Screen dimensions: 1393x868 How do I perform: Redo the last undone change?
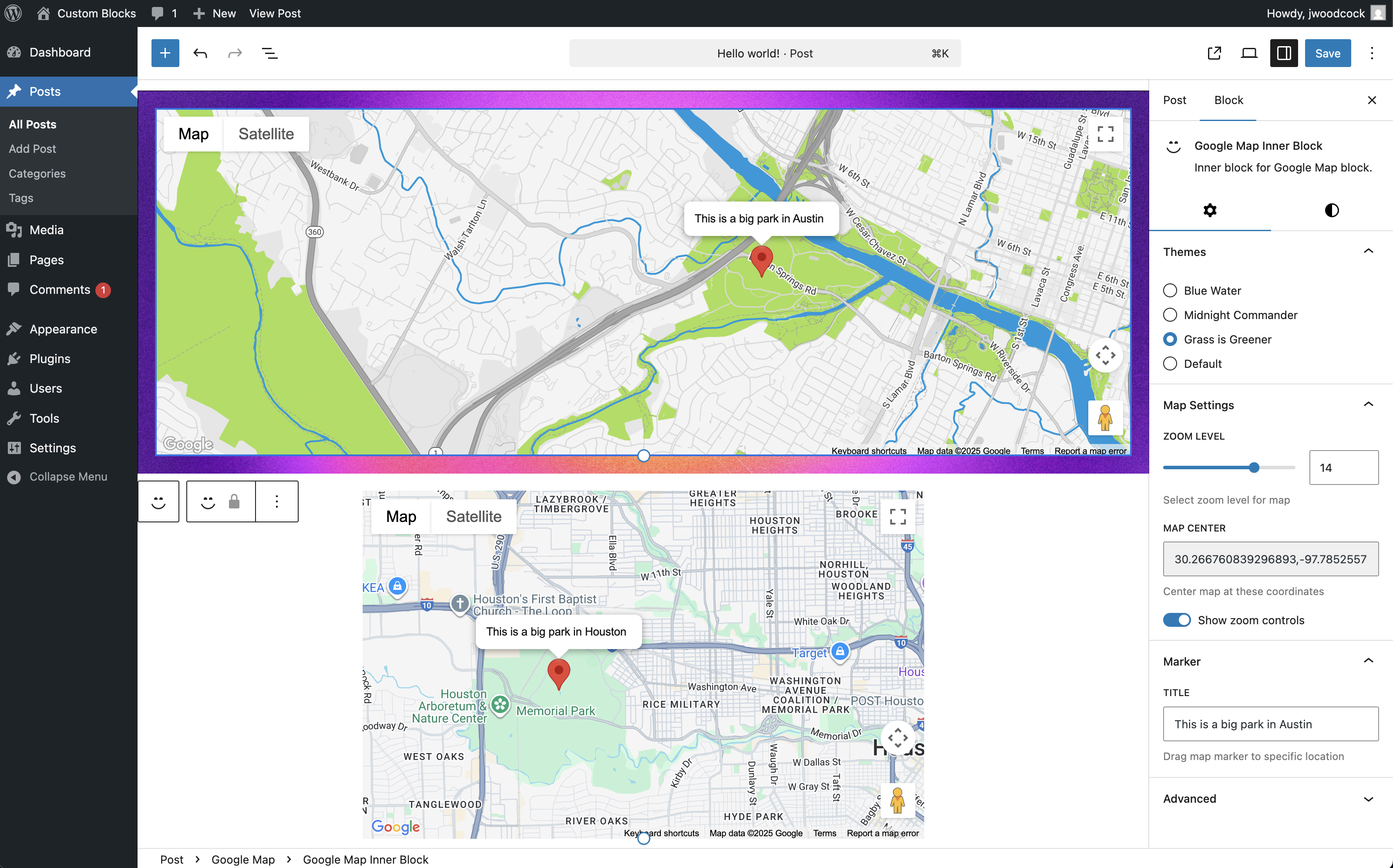tap(236, 54)
